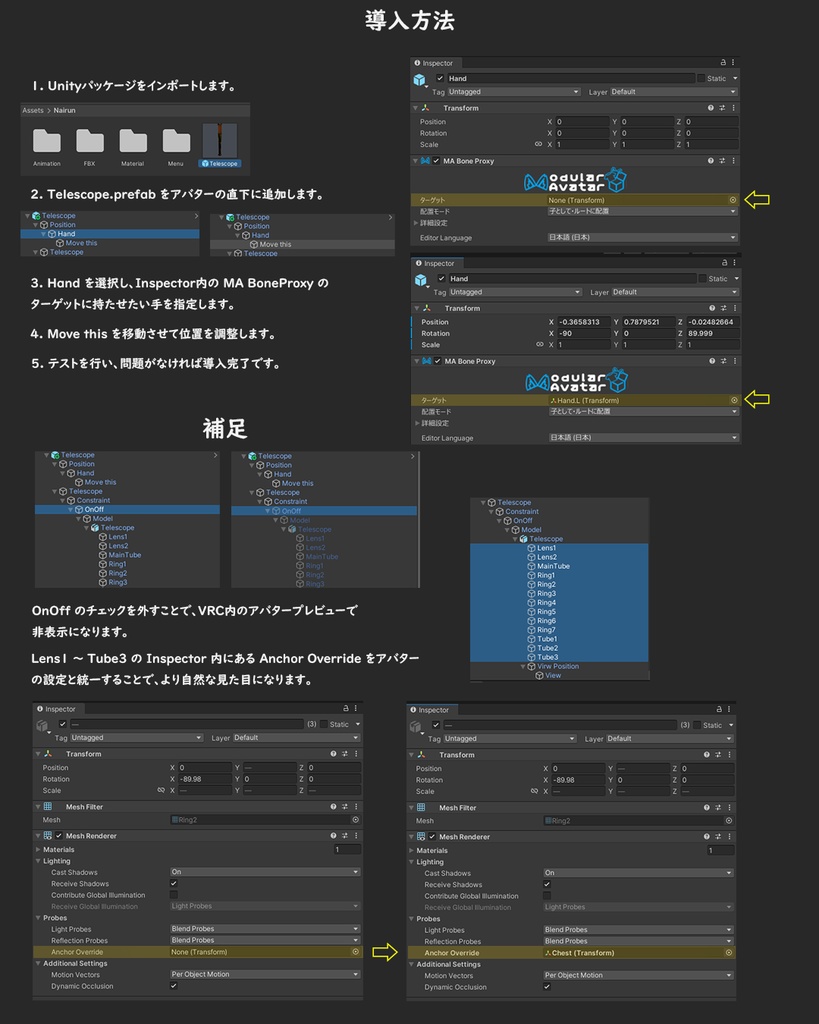Expand 詳細設定 foldout in Hand.L Inspector
Screen dimensions: 819x1024
click(x=416, y=423)
